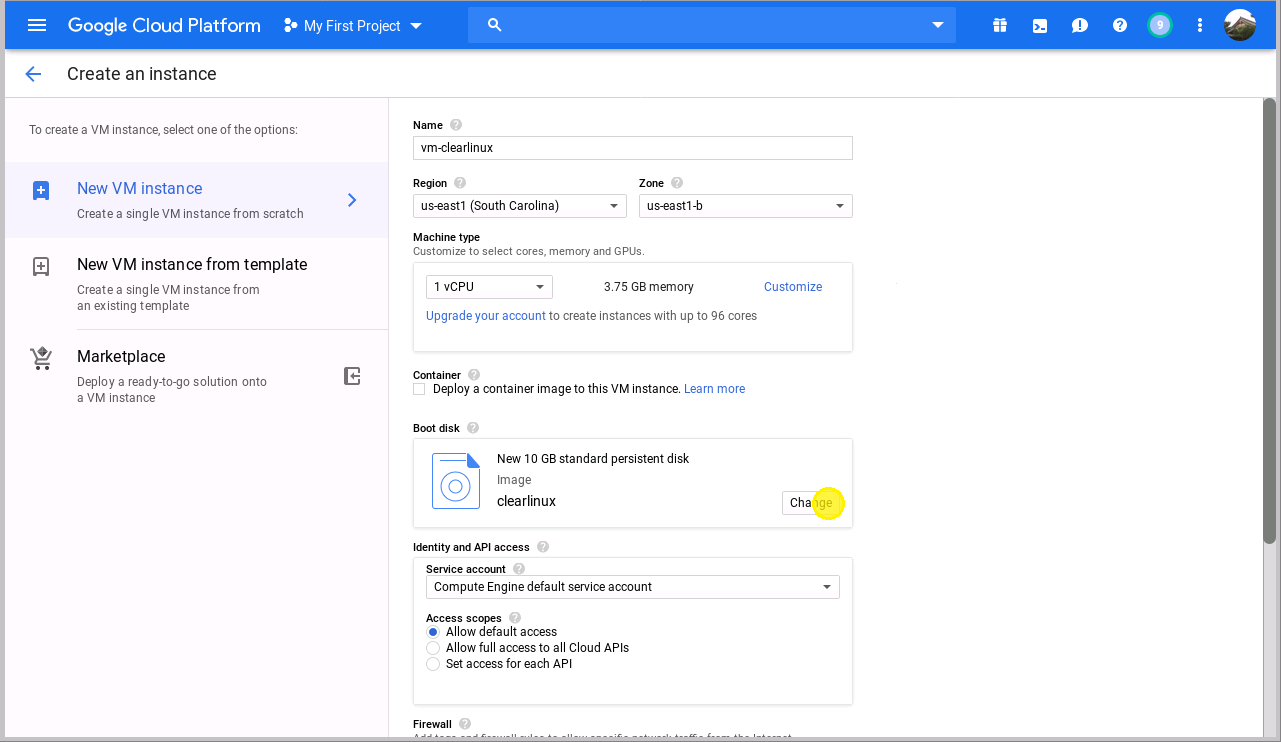The width and height of the screenshot is (1281, 742).
Task: Click help icon beside Access scopes
Action: 515,618
